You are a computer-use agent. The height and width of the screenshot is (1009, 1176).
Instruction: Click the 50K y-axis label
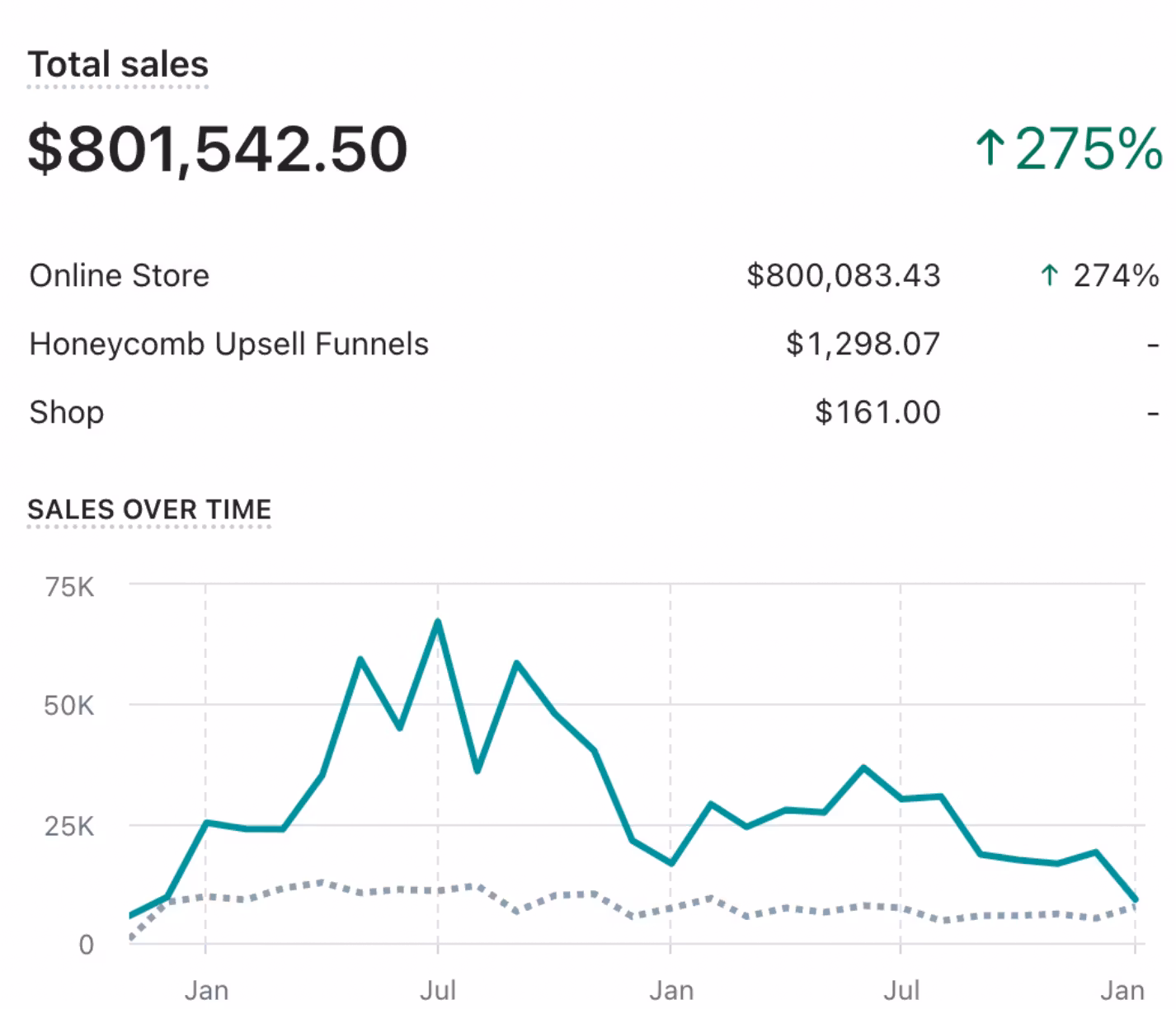click(x=69, y=706)
